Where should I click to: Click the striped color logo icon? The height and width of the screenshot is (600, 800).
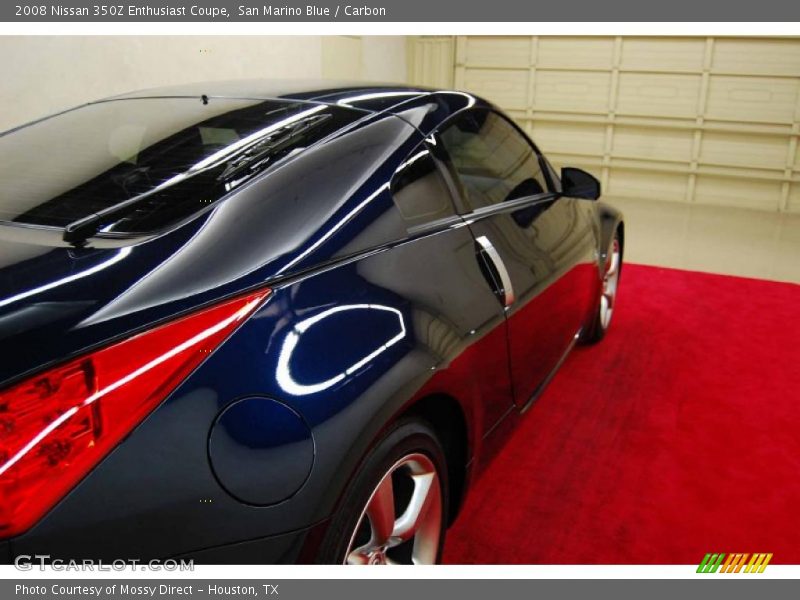[x=734, y=563]
